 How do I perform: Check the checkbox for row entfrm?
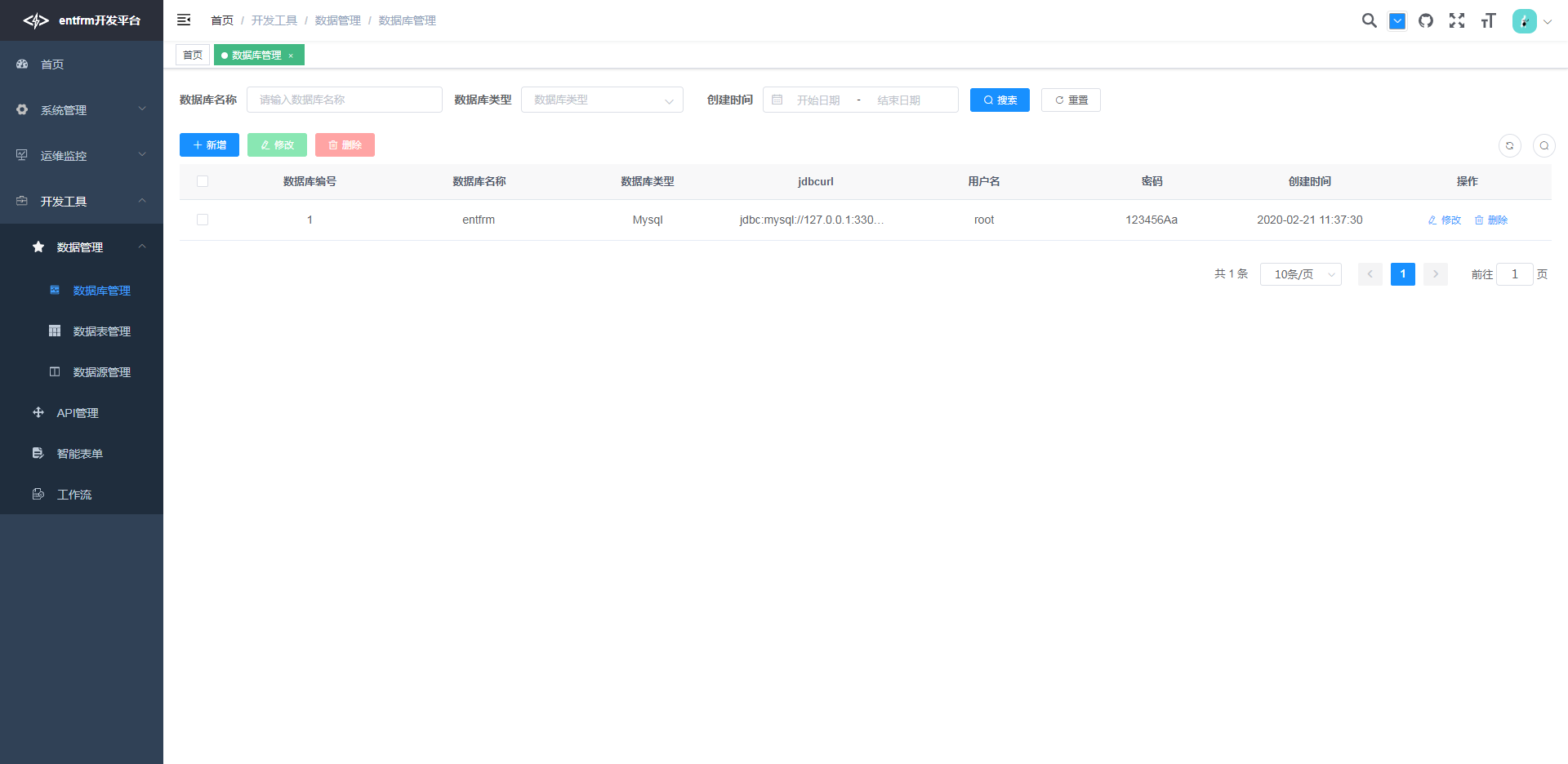coord(203,220)
